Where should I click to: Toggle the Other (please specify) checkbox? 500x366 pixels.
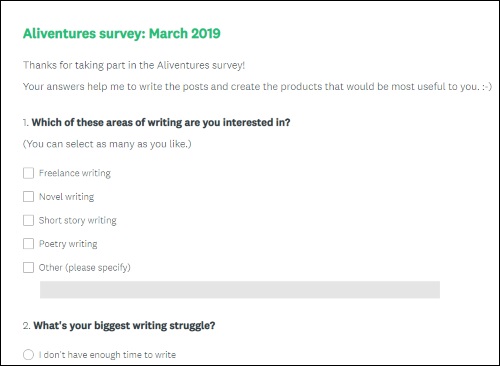(x=28, y=267)
